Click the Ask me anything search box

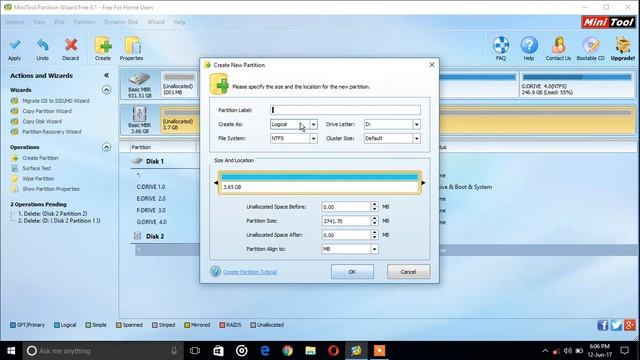(102, 351)
